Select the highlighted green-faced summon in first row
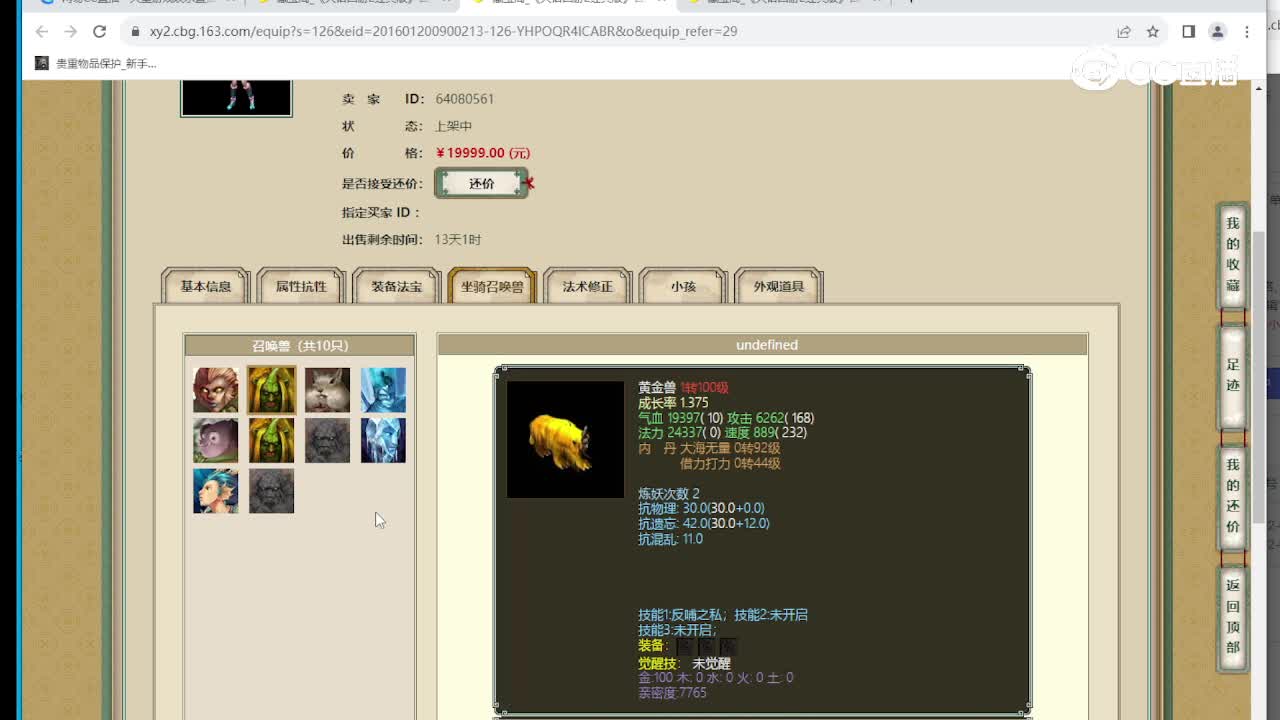Screen dimensions: 1280x720 point(272,390)
